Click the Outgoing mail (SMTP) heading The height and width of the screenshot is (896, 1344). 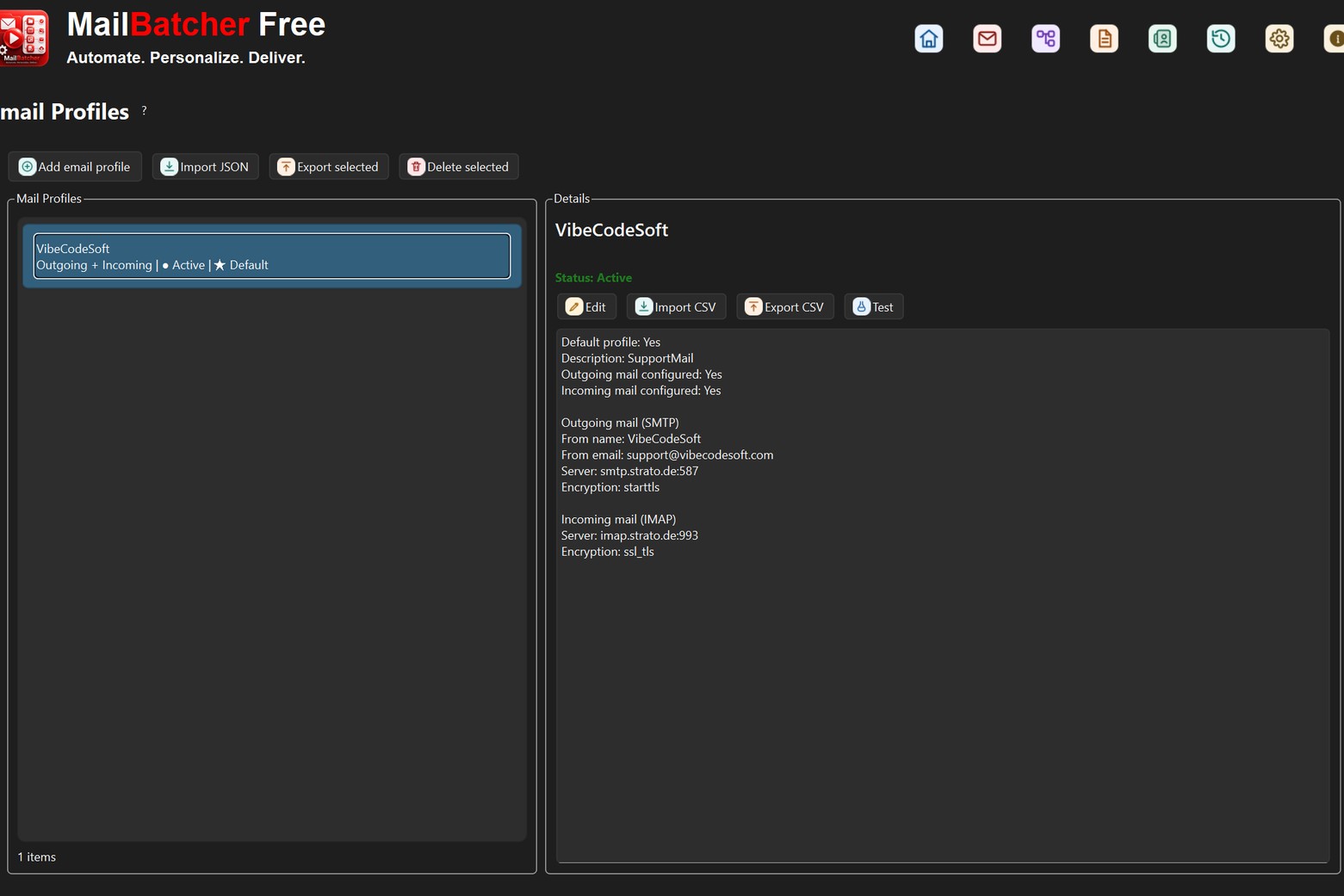(x=620, y=423)
